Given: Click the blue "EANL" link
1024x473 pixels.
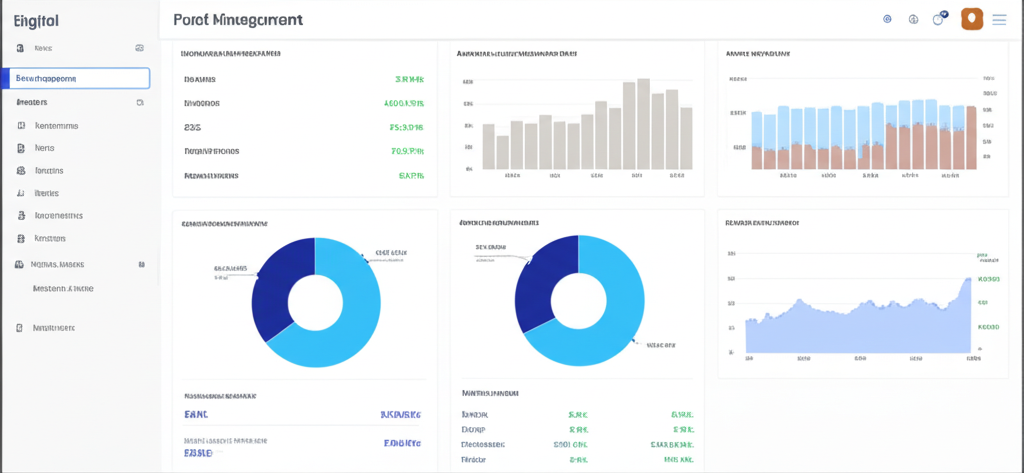Looking at the screenshot, I should pyautogui.click(x=196, y=414).
